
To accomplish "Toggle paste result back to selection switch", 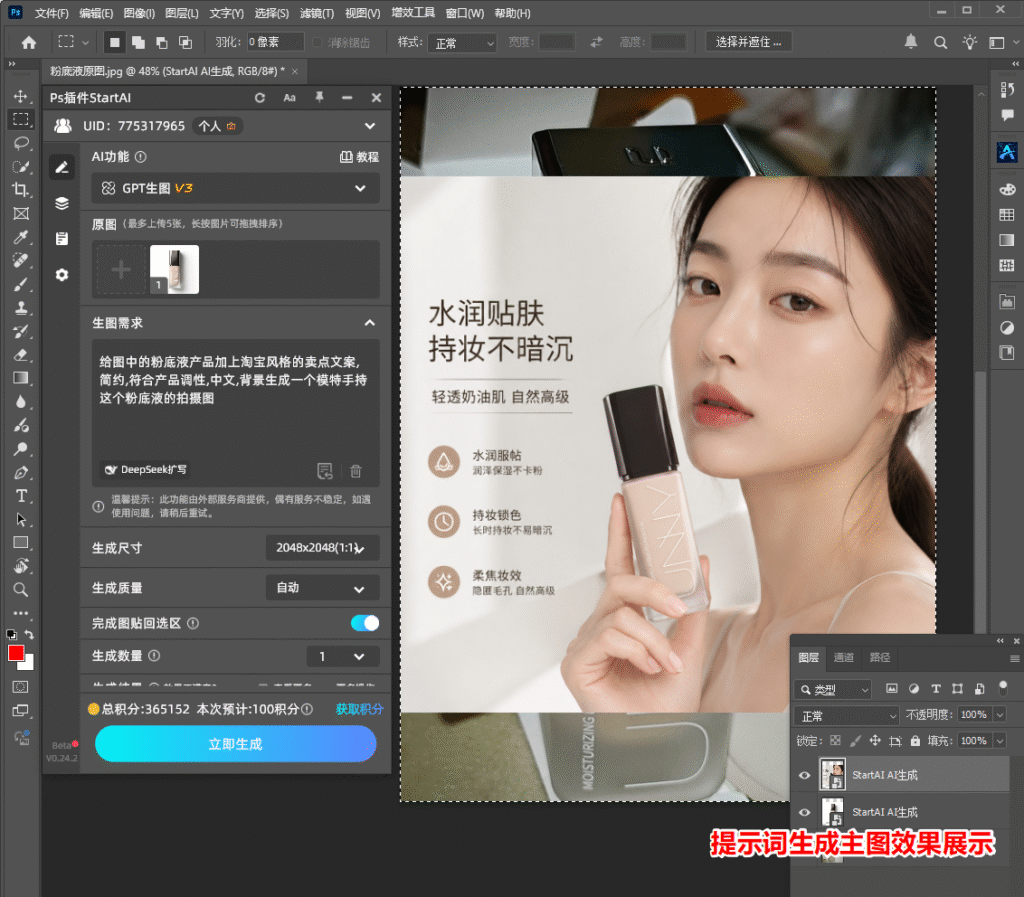I will 365,623.
